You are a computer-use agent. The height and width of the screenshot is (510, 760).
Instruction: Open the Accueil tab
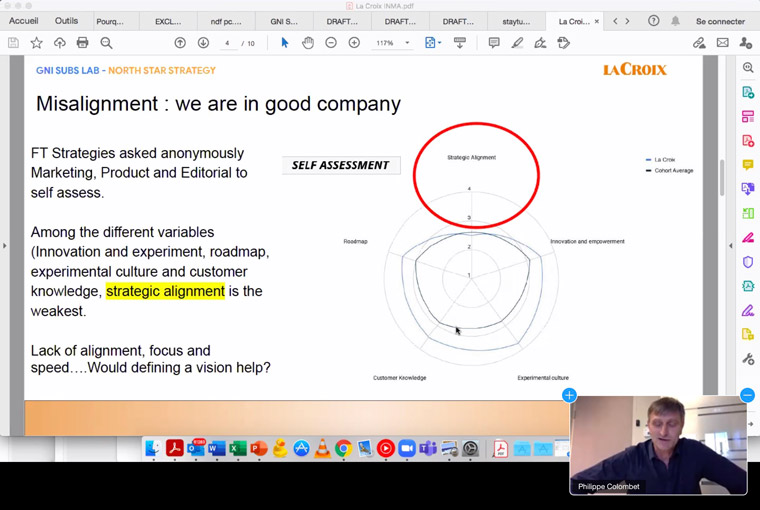(23, 21)
